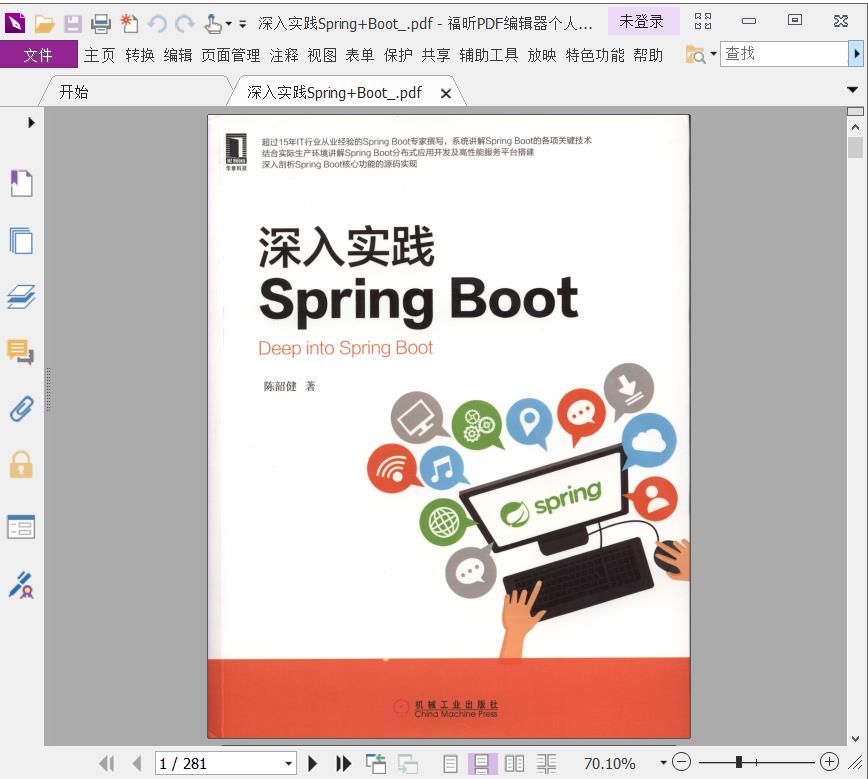Open the 表单 ribbon tab
868x779 pixels.
[x=360, y=55]
